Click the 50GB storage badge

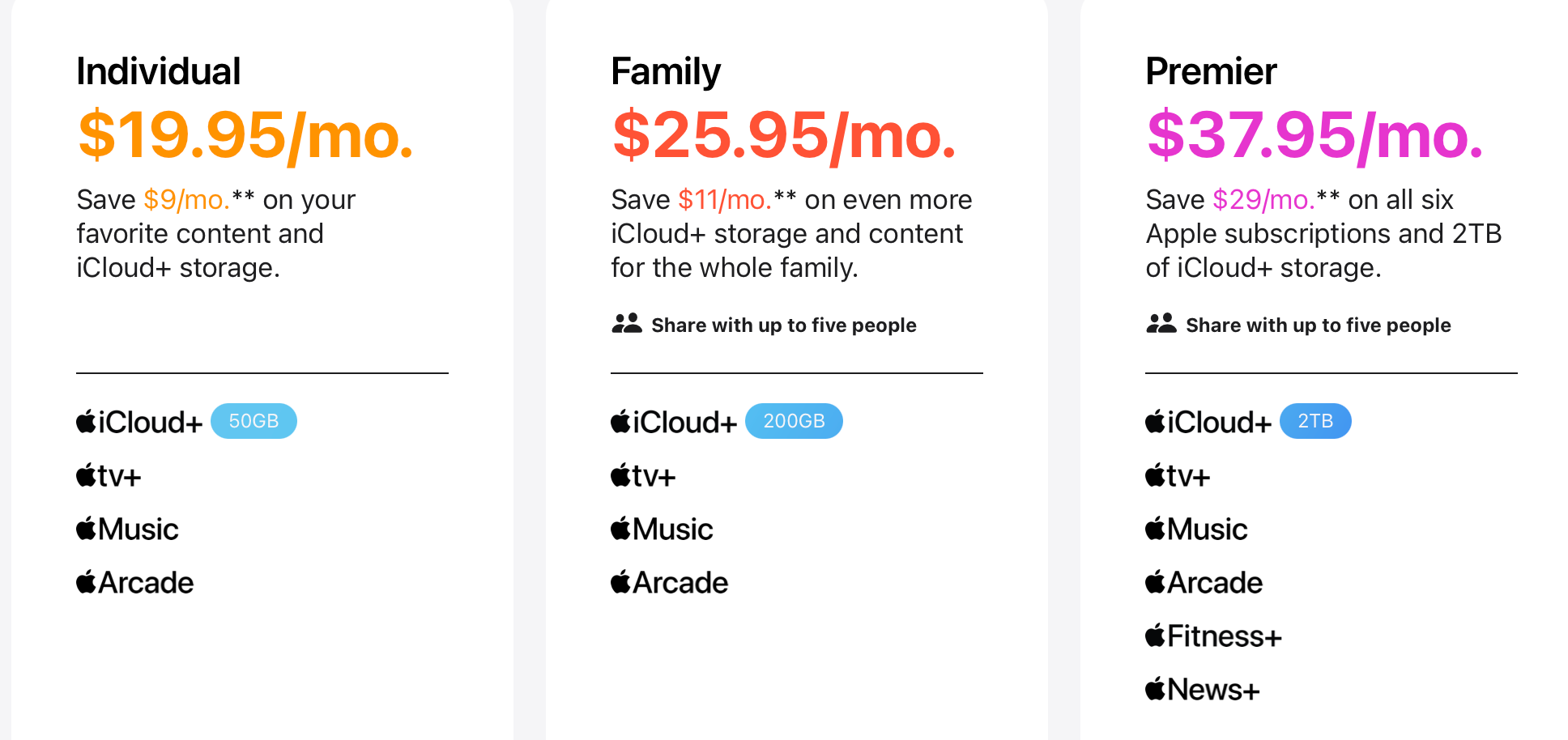pos(254,421)
